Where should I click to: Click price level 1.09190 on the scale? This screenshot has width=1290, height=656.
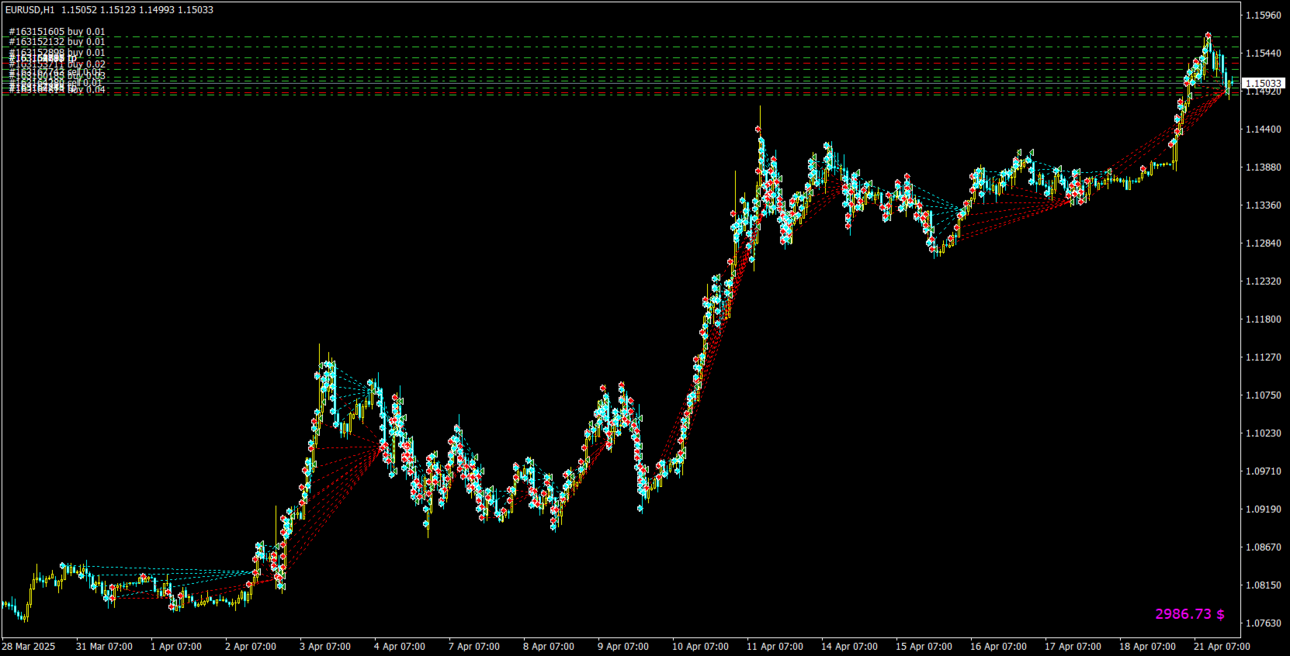click(1264, 509)
